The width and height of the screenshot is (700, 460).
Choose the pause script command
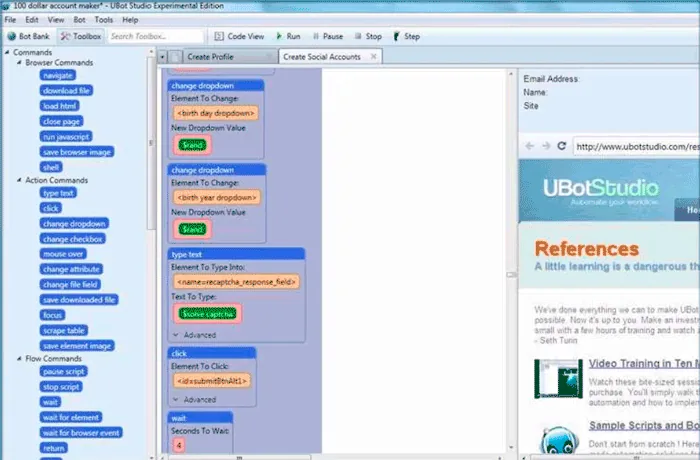63,372
